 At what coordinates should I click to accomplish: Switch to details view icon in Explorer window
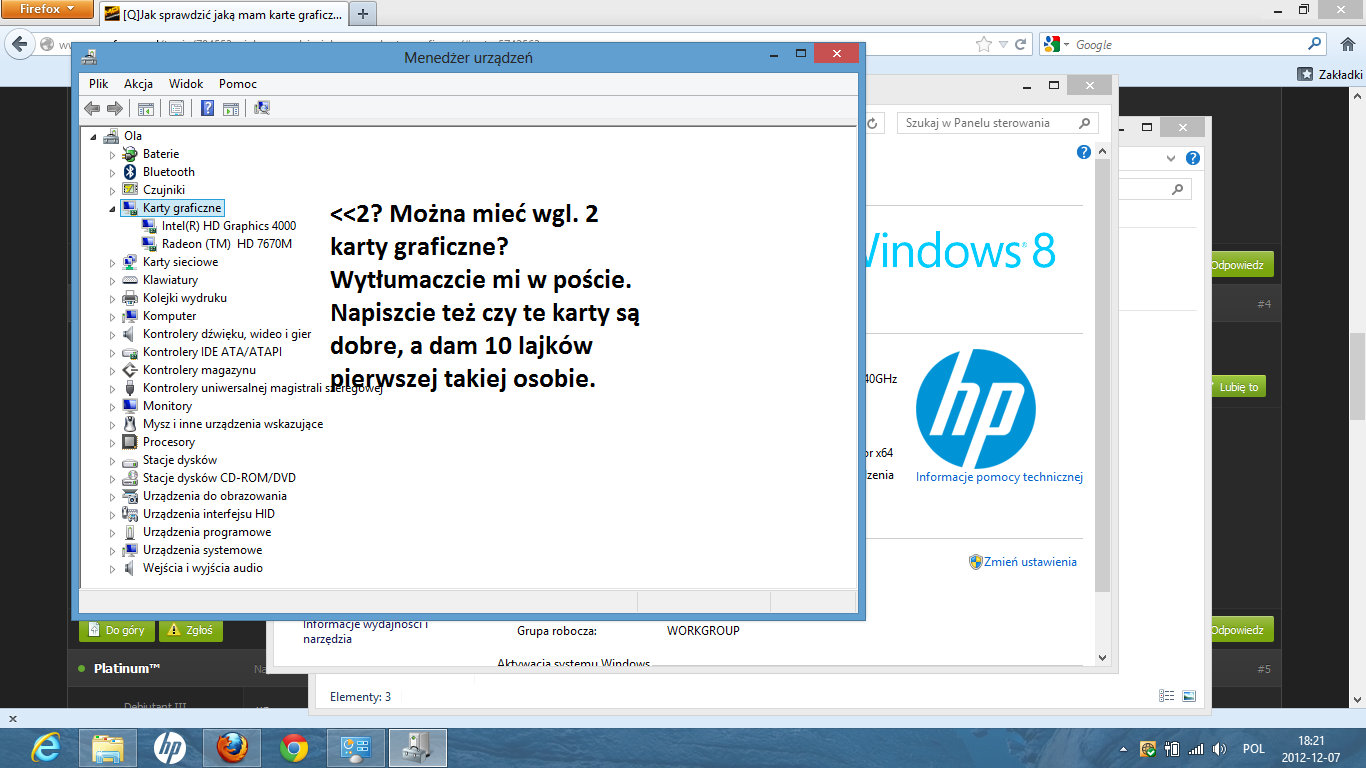(x=1167, y=696)
